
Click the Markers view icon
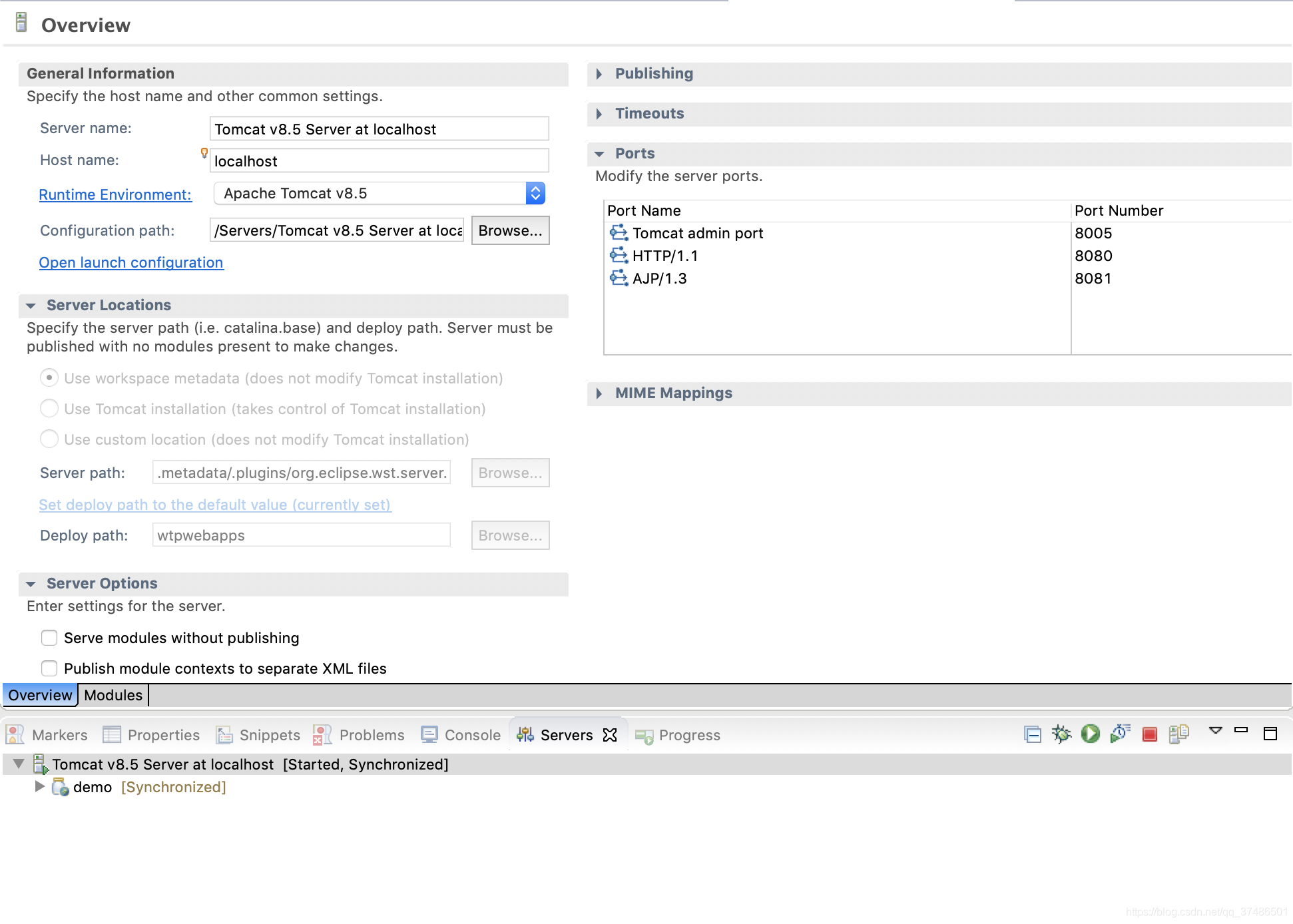15,735
